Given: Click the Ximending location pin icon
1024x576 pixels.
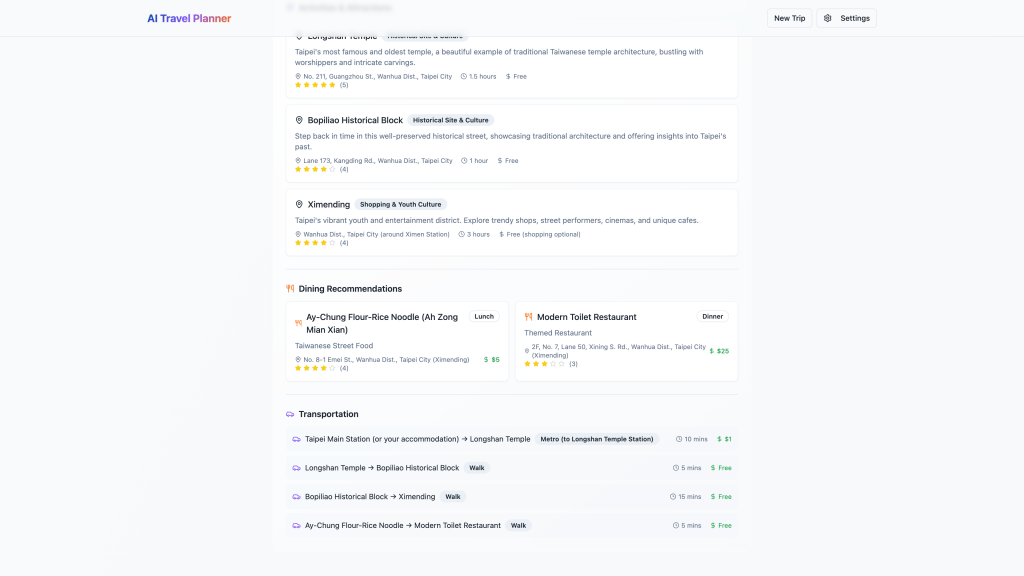Looking at the screenshot, I should 299,204.
